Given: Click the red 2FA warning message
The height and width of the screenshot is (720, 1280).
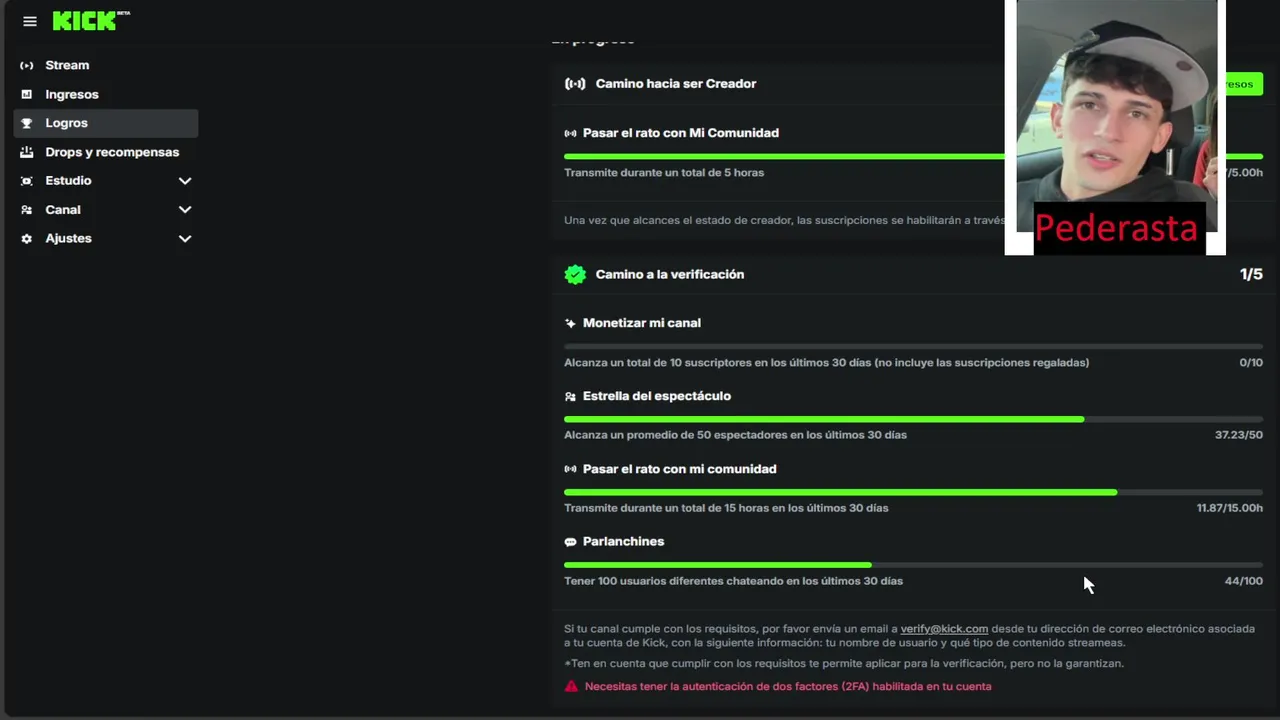Looking at the screenshot, I should click(788, 686).
